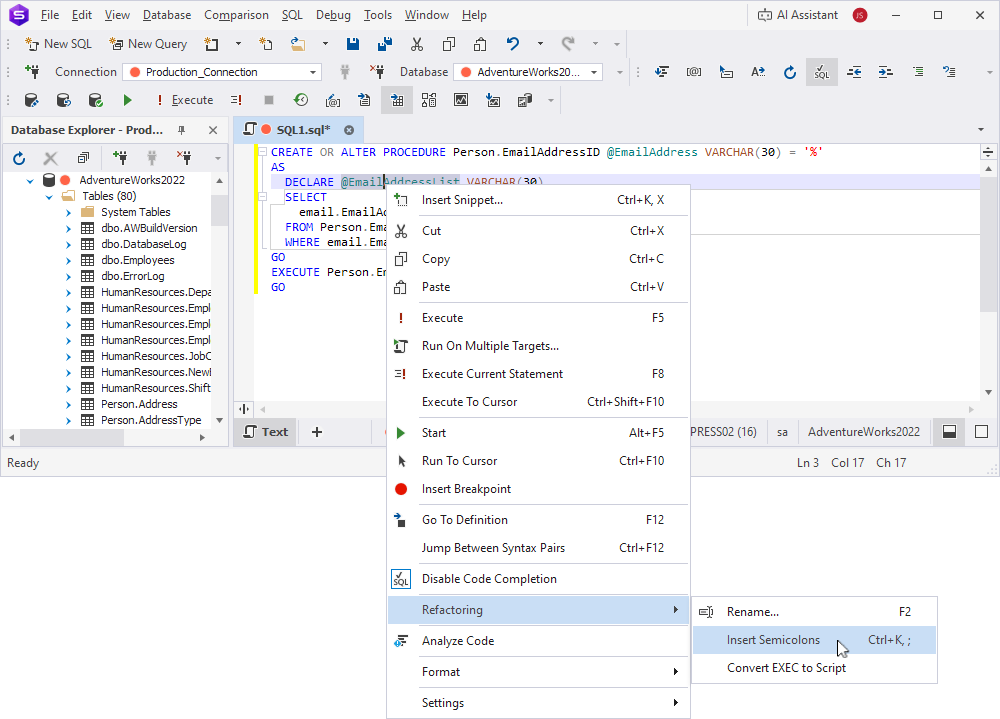This screenshot has height=719, width=1000.
Task: Collapse the Tables (80) tree node
Action: 48,195
